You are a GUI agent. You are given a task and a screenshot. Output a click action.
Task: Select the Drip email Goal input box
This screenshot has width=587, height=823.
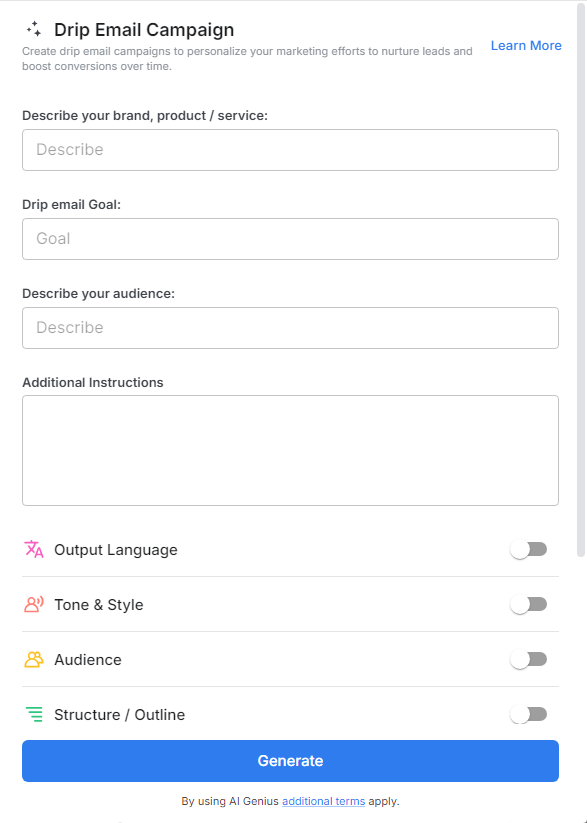click(290, 239)
